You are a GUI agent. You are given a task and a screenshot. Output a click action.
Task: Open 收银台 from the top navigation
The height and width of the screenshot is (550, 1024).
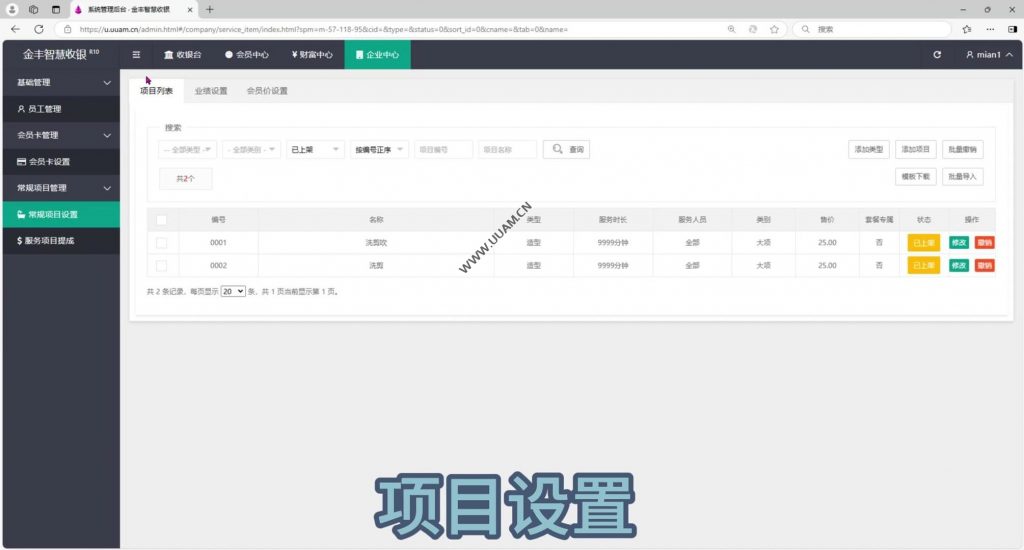point(182,55)
